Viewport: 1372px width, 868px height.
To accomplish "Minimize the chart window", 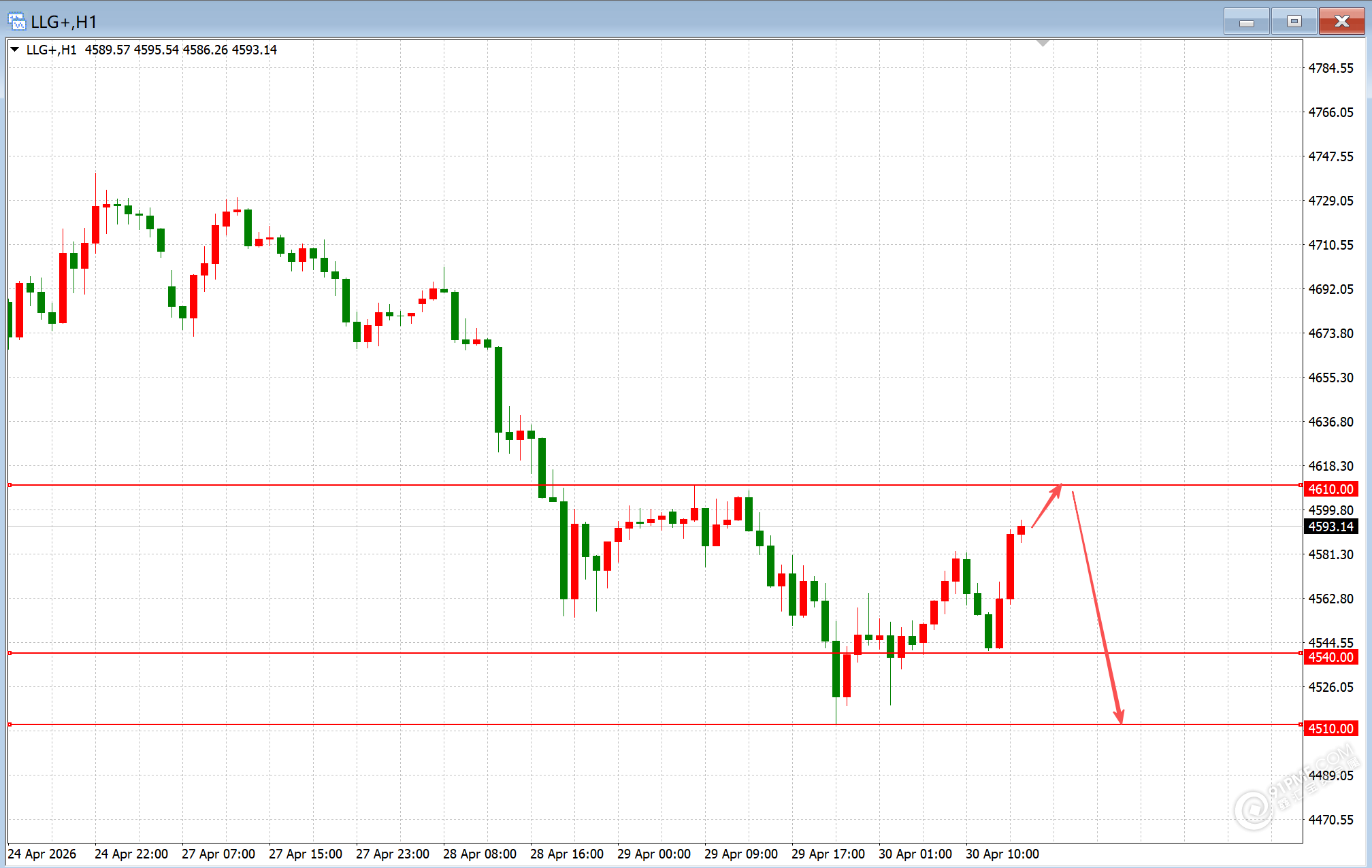I will coord(1246,22).
